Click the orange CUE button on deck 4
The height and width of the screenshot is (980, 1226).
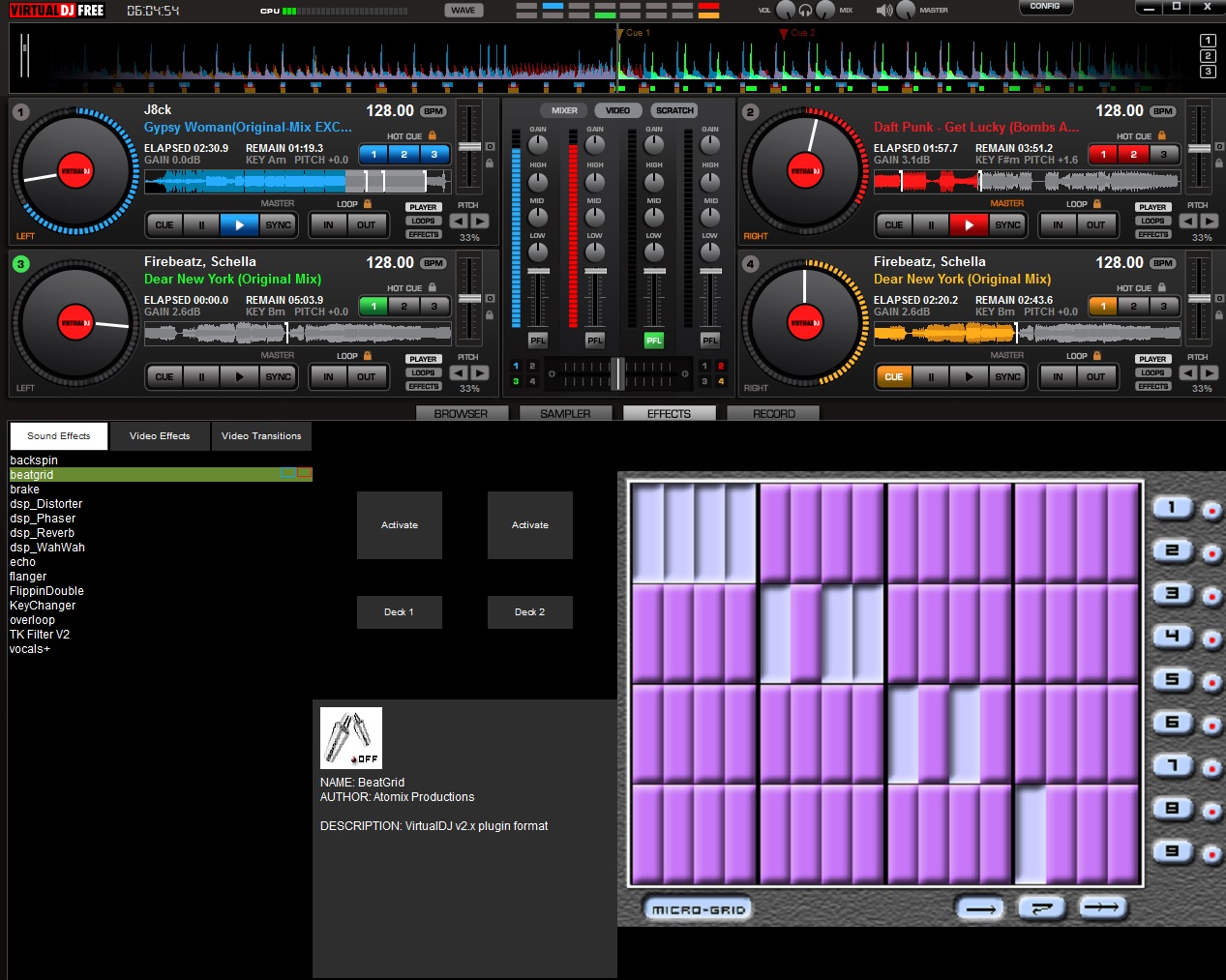point(894,376)
